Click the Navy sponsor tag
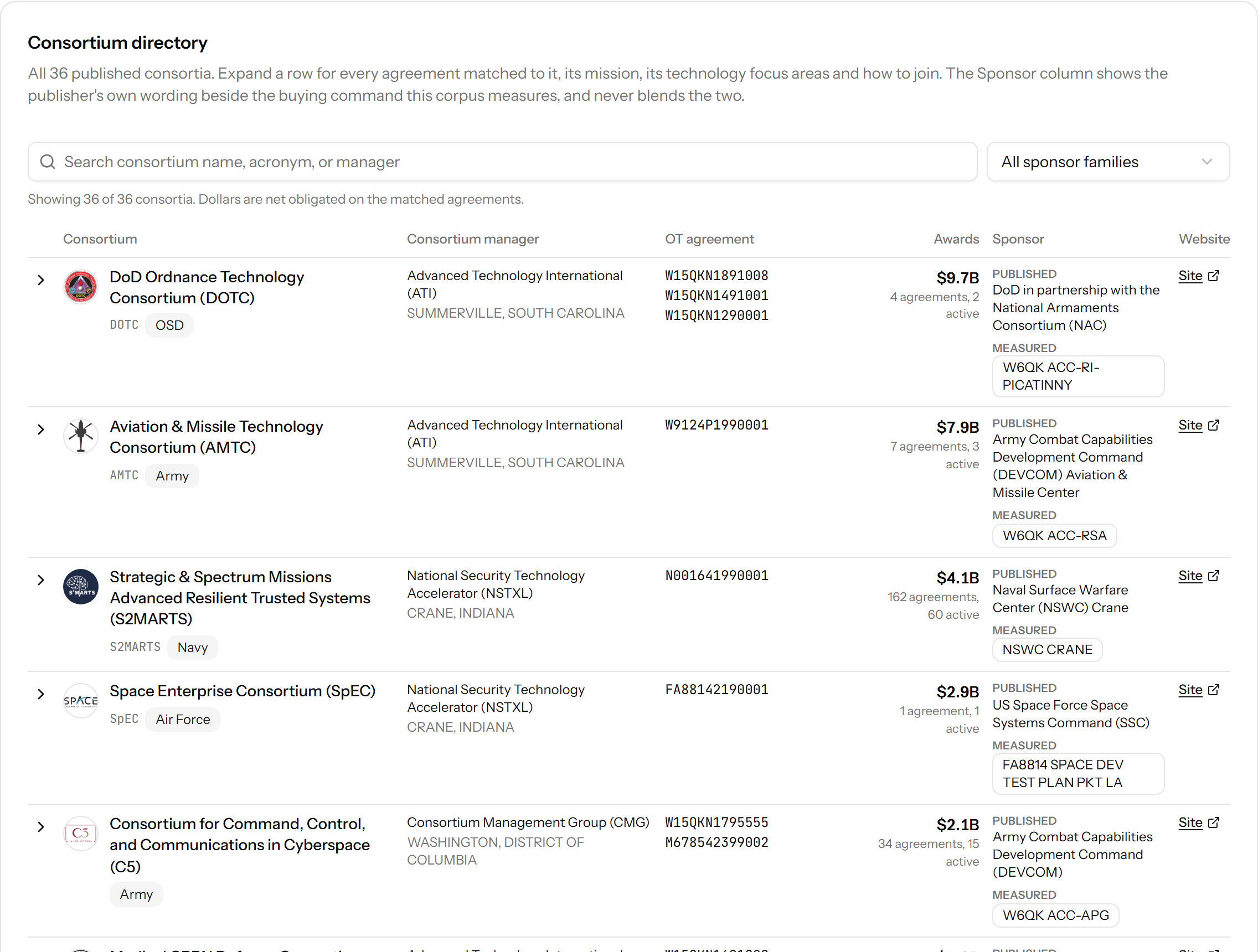Screen dimensions: 1258x952 (192, 648)
